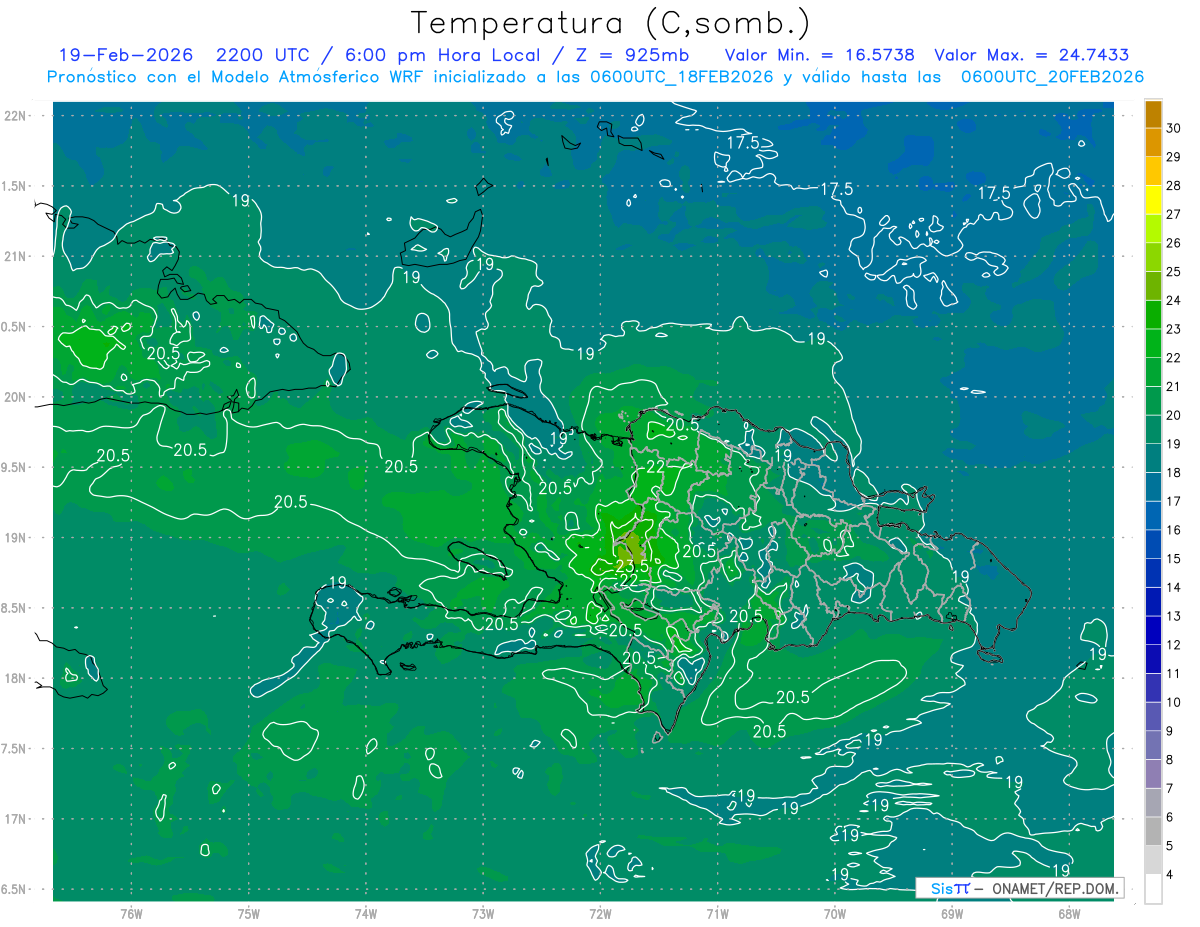The image size is (1200, 927).
Task: Click the white swatch below legend value 4
Action: [x=1153, y=888]
